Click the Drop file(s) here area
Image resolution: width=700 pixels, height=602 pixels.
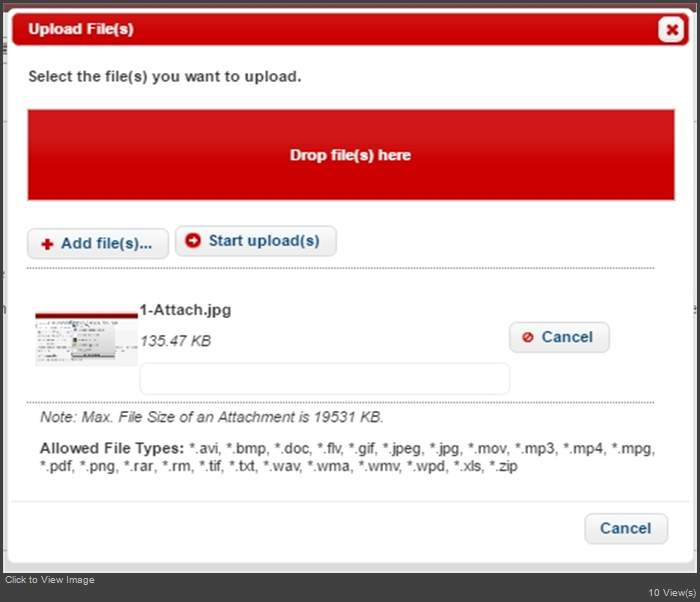coord(351,155)
